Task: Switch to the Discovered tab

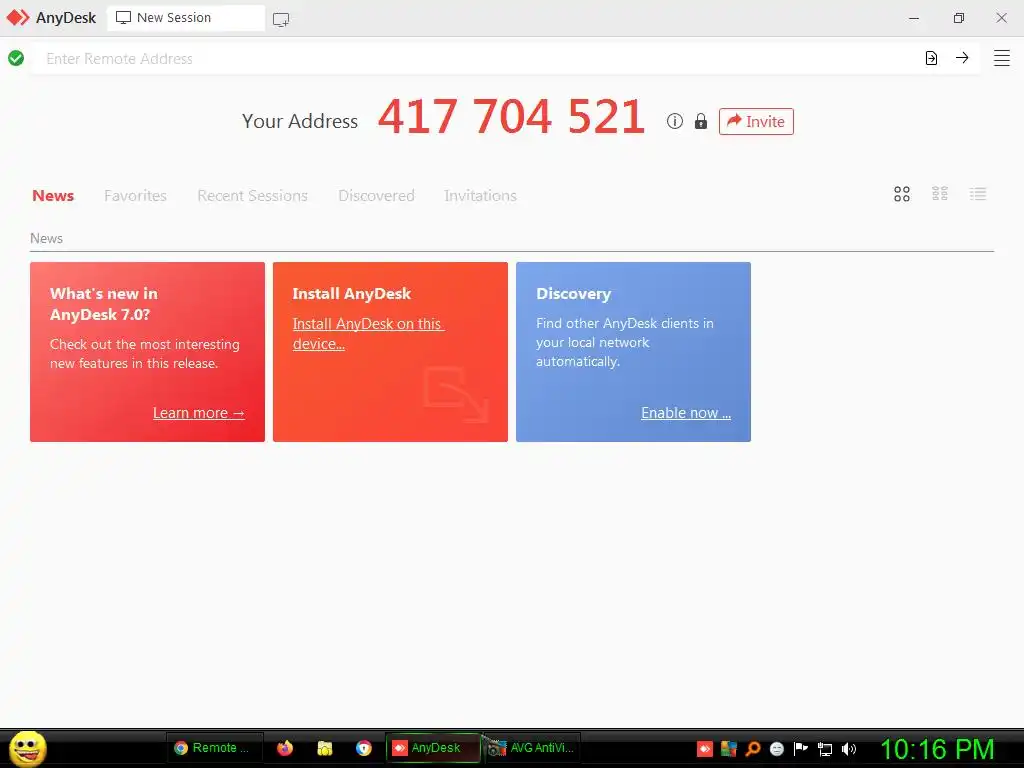Action: (376, 195)
